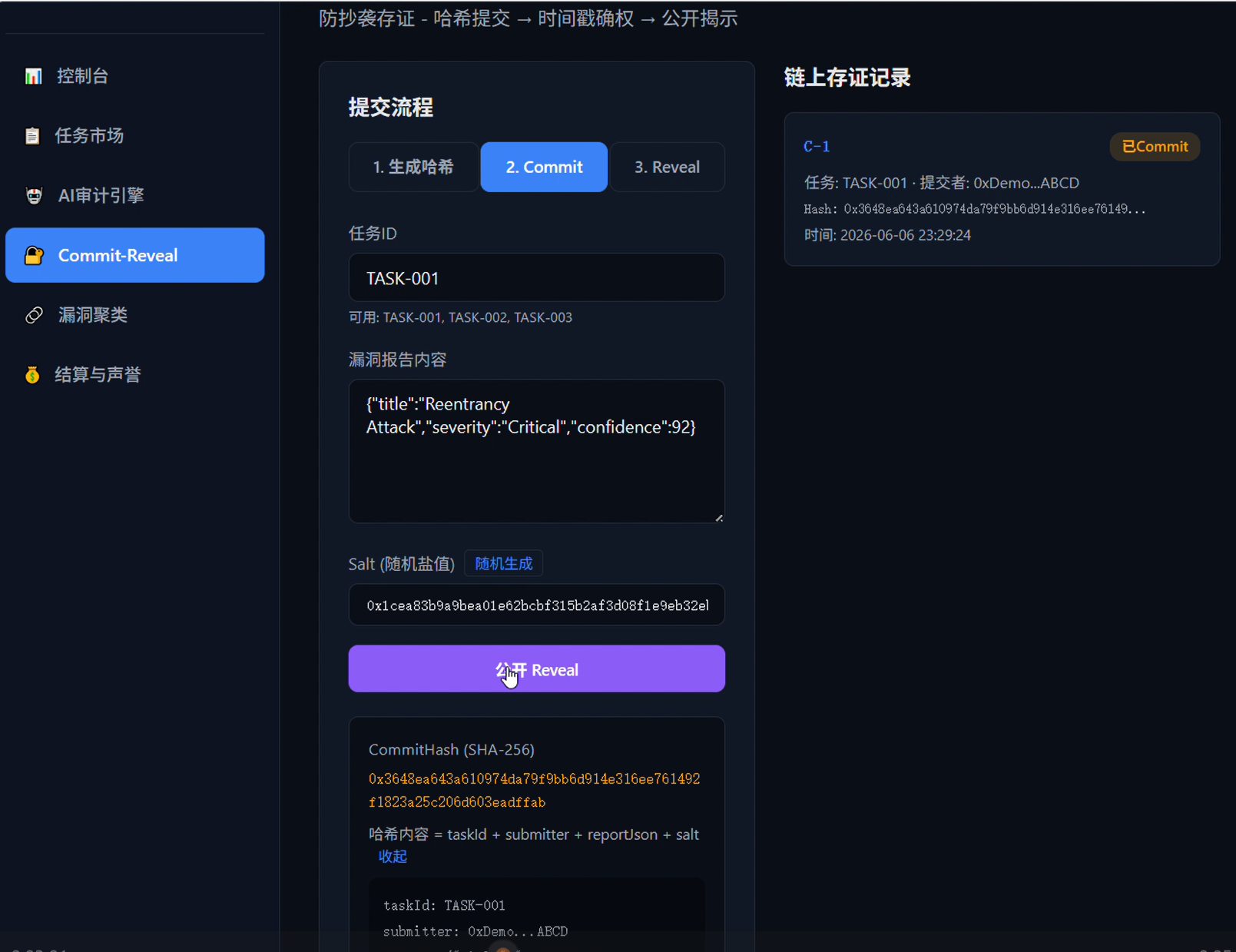Collapse hash details via 收起 link
Viewport: 1236px width, 952px height.
(x=393, y=856)
